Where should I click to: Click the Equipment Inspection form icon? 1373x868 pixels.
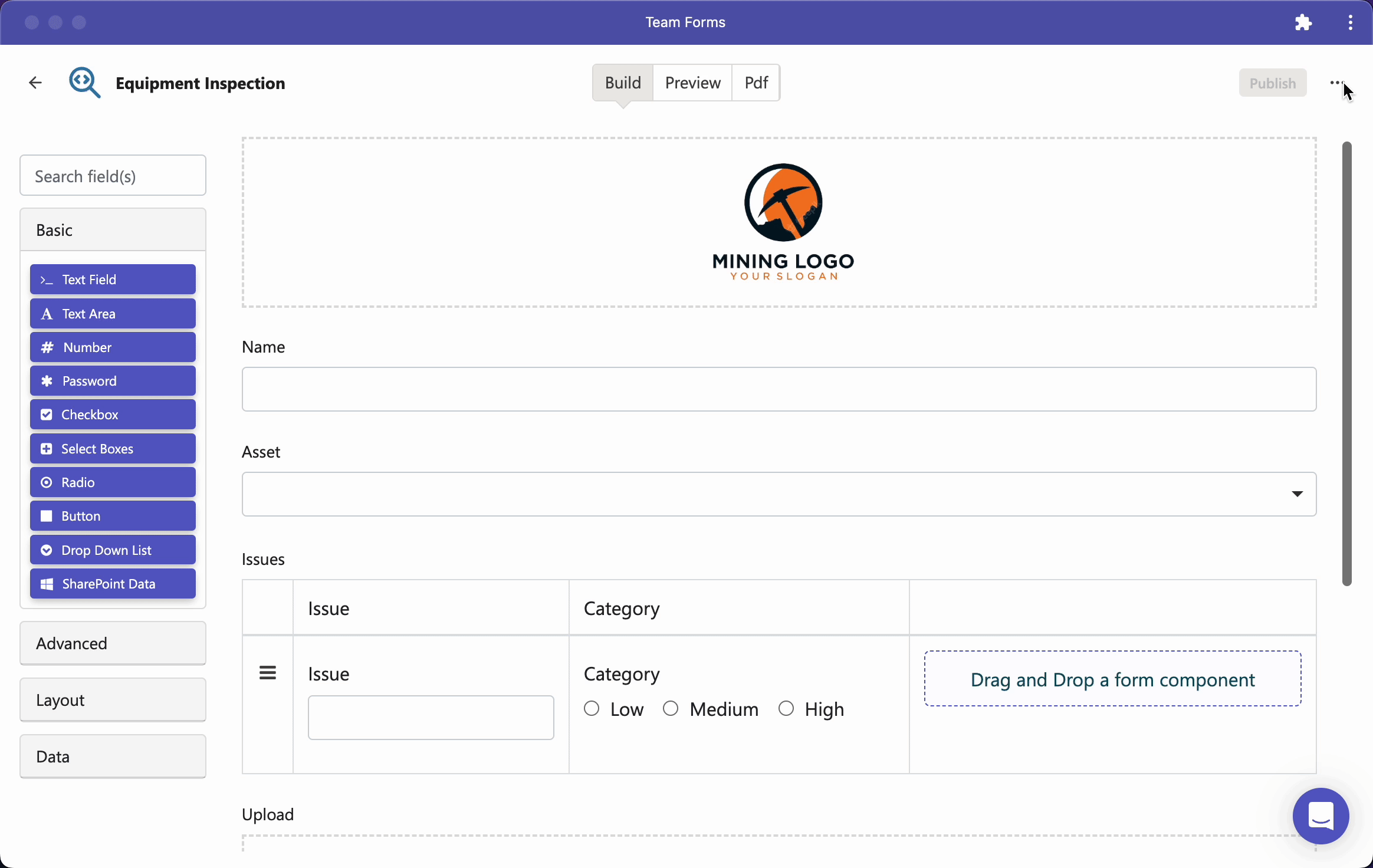[x=84, y=83]
